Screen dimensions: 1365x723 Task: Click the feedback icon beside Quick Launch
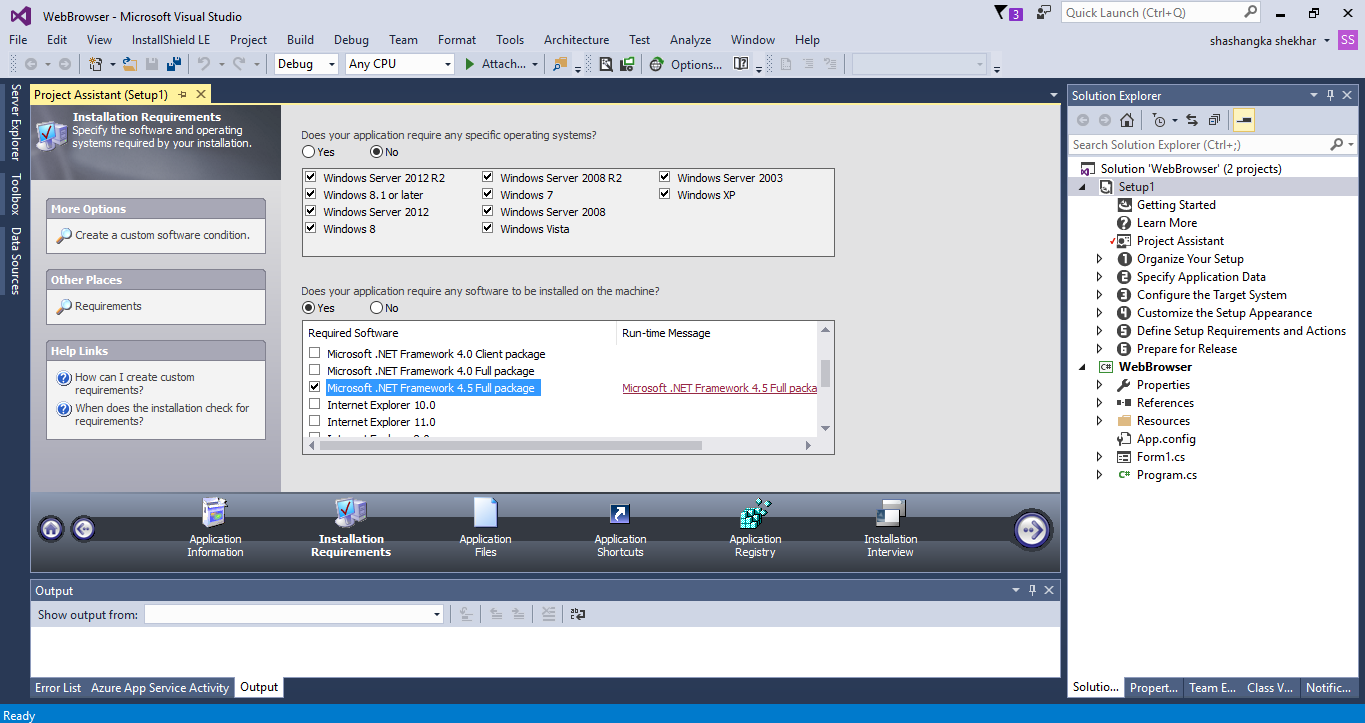point(1044,13)
